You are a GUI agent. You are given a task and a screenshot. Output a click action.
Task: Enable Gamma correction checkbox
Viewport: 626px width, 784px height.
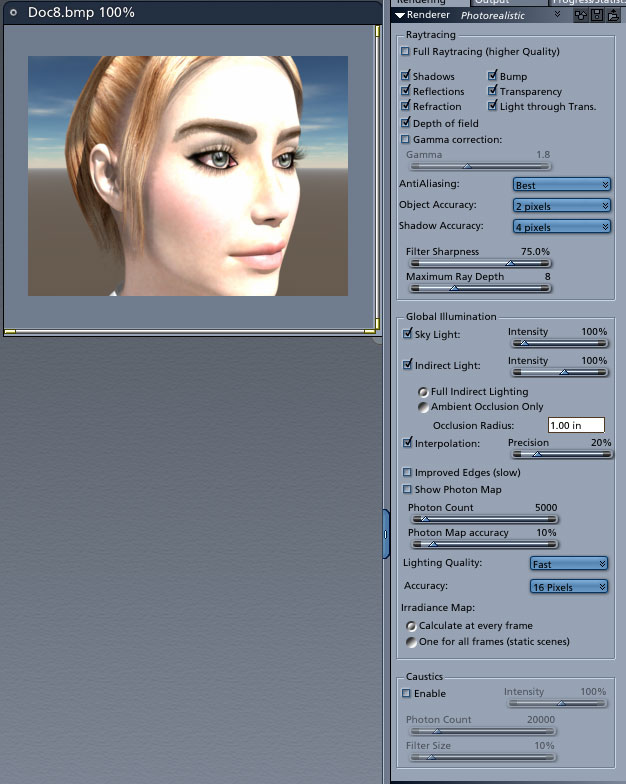(405, 140)
